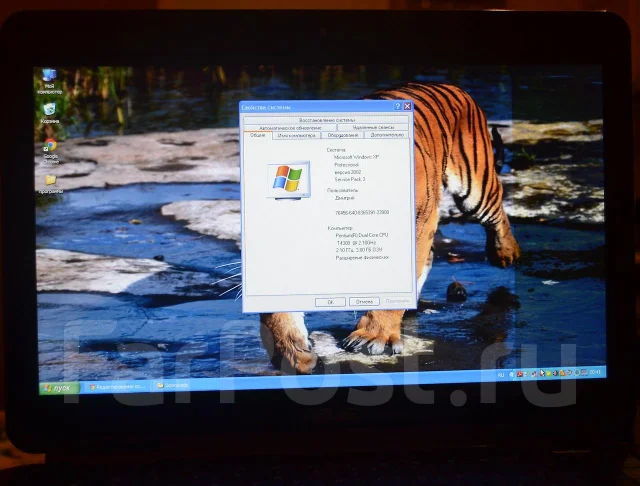640x486 pixels.
Task: Click the Windows XP logo image
Action: pyautogui.click(x=289, y=180)
